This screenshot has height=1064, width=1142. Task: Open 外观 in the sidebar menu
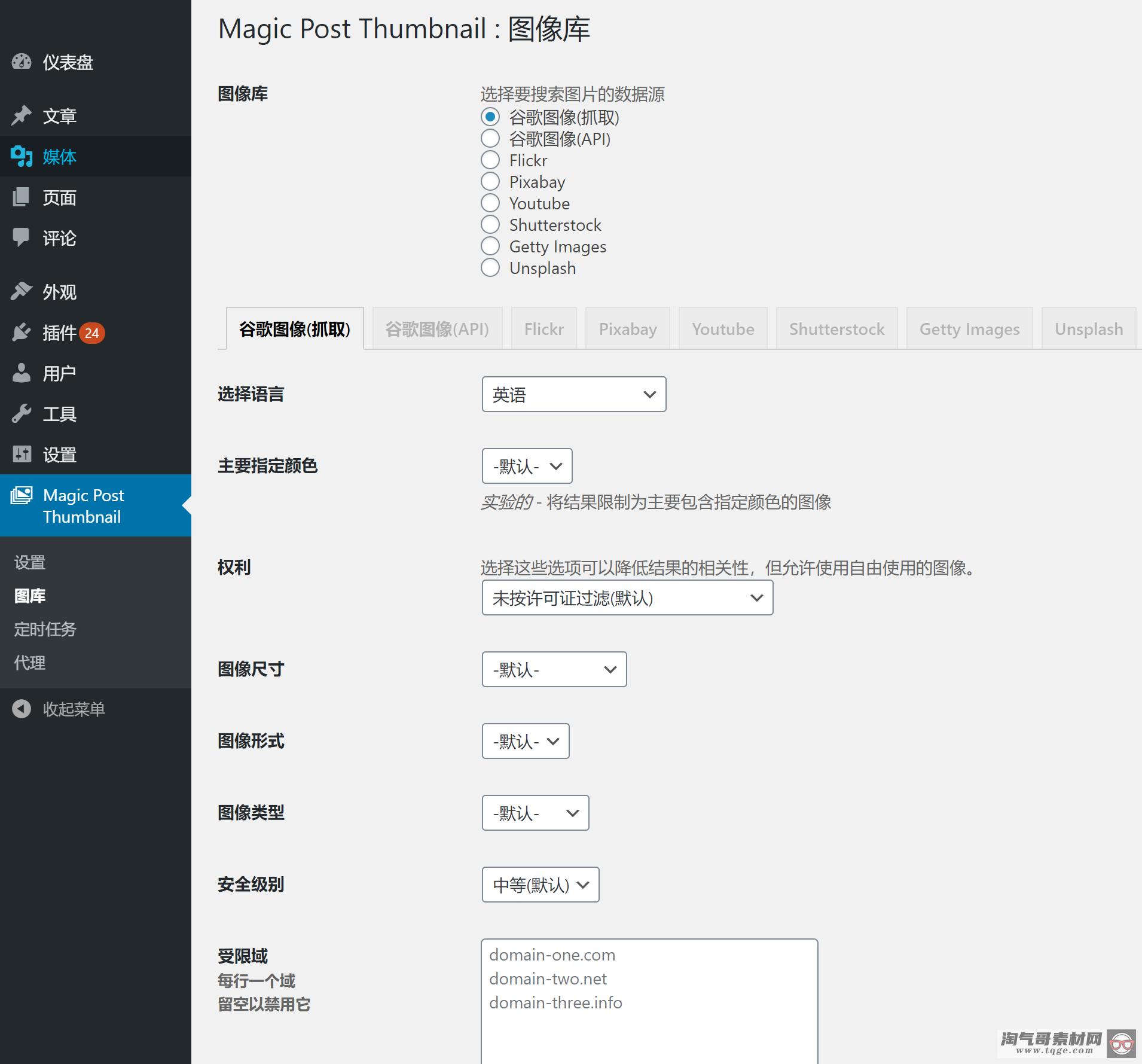point(96,291)
